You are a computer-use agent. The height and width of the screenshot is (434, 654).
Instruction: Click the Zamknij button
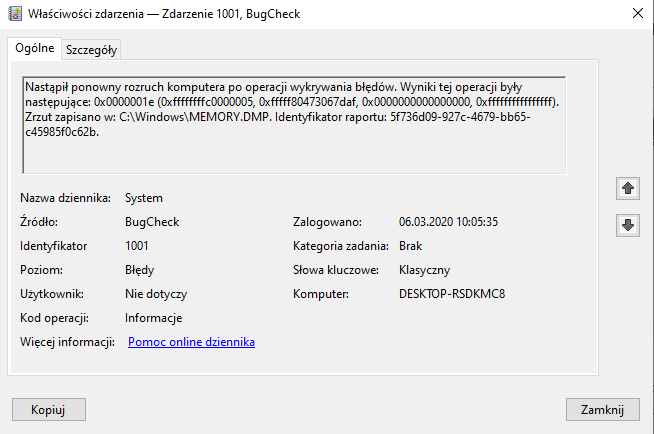[x=602, y=410]
